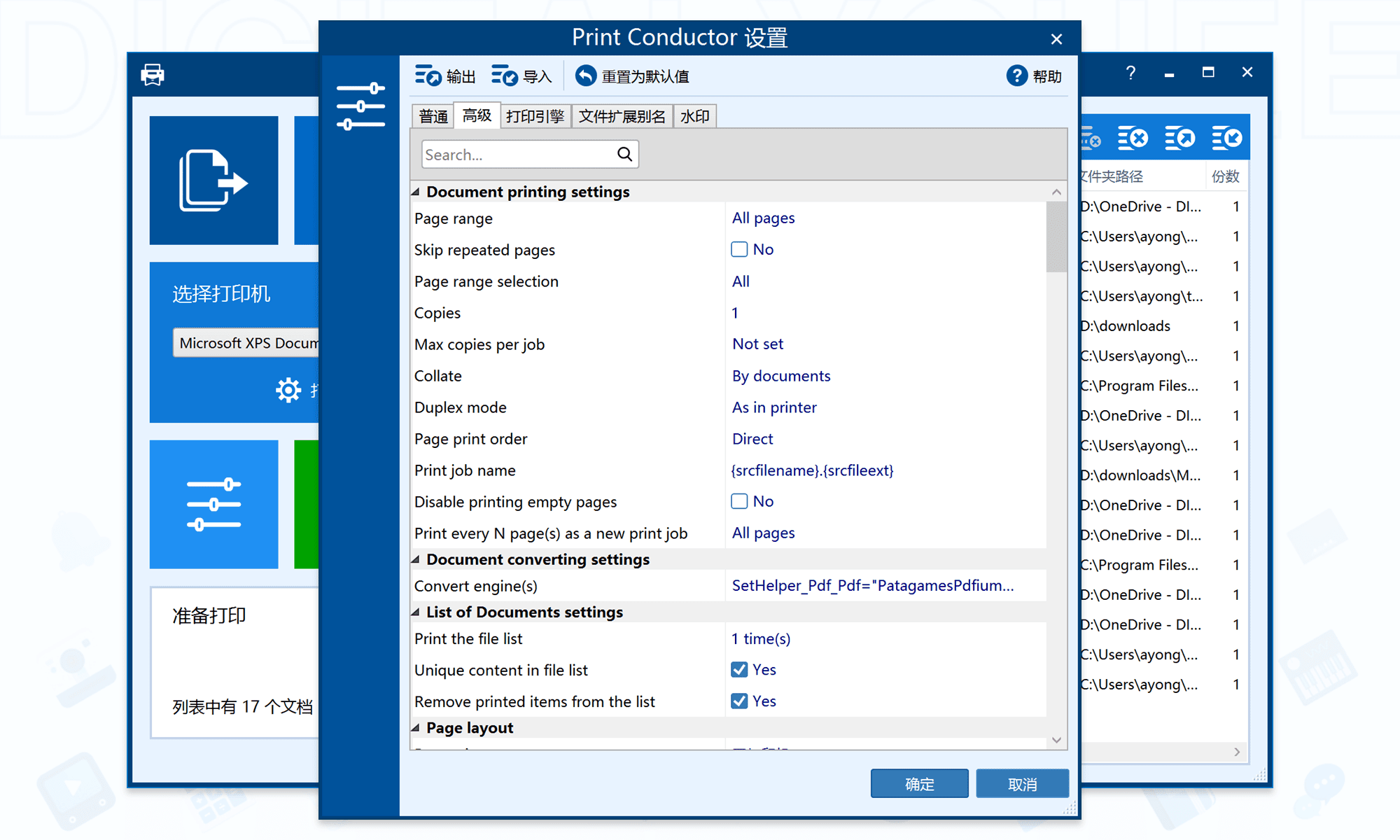This screenshot has height=840, width=1400.
Task: Sort by the 份数 column header
Action: [x=1226, y=176]
